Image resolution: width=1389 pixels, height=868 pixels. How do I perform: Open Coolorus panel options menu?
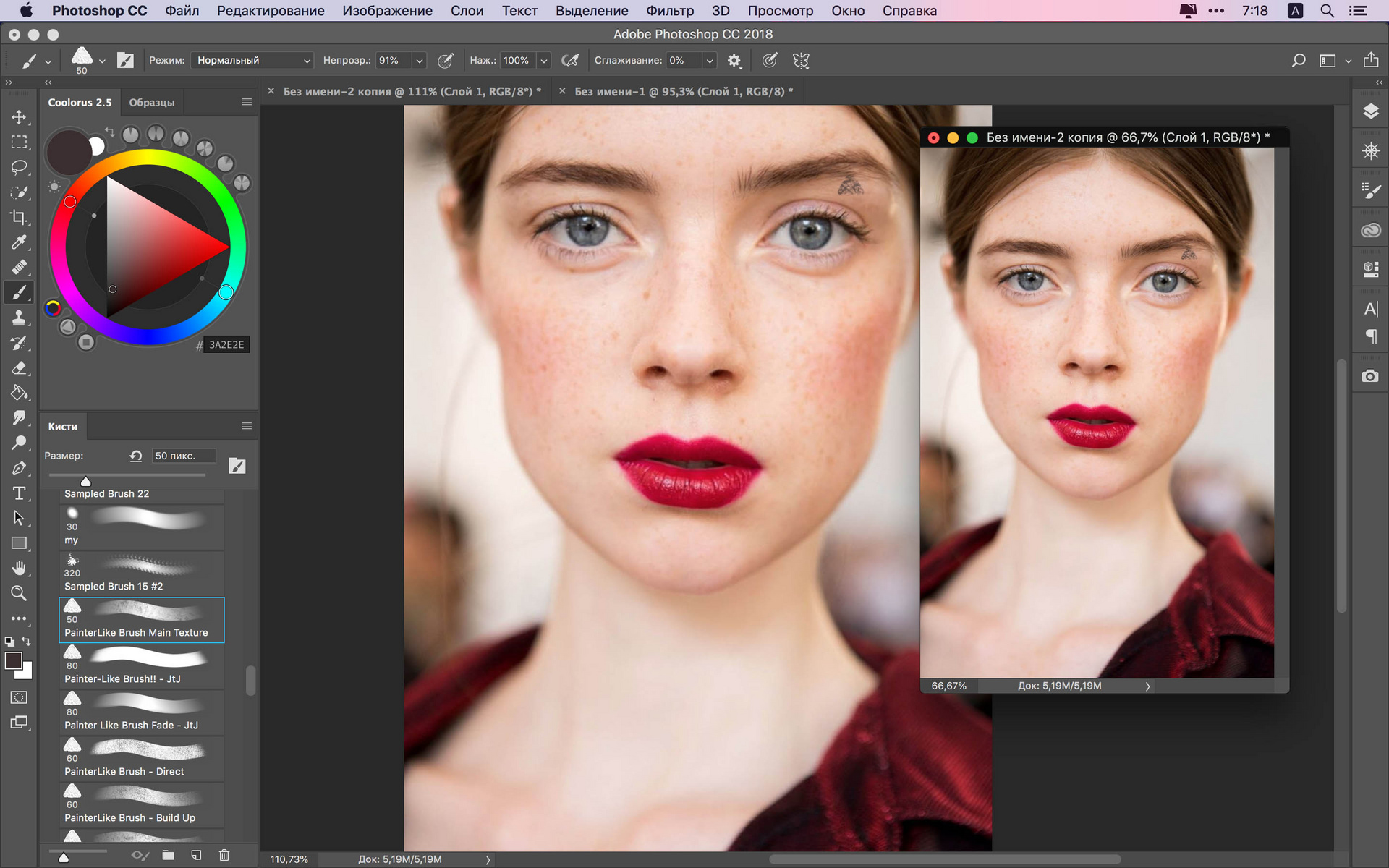[x=247, y=102]
